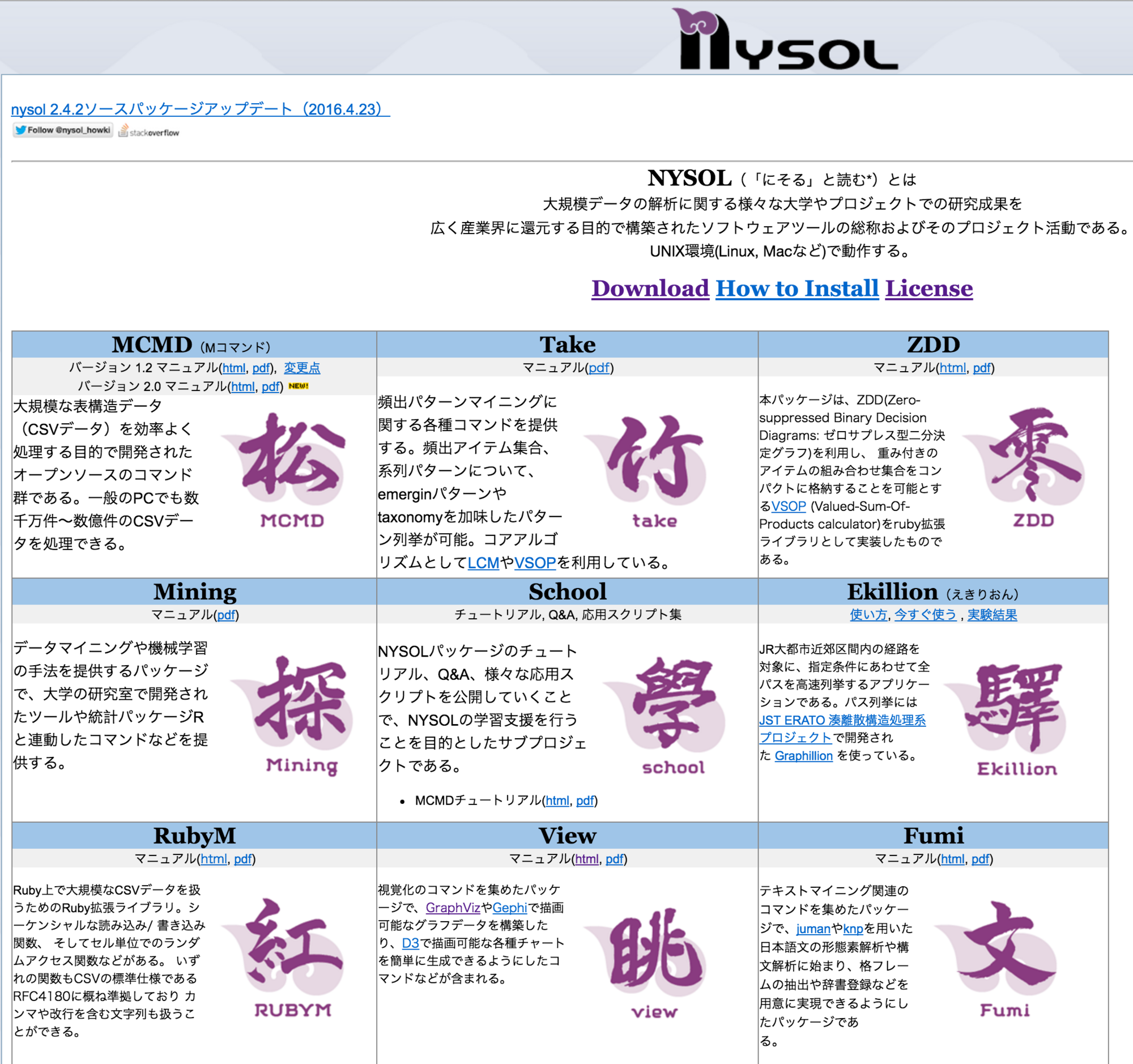This screenshot has width=1133, height=1064.
Task: Click the MCMD pine kanji logo
Action: coord(283,470)
